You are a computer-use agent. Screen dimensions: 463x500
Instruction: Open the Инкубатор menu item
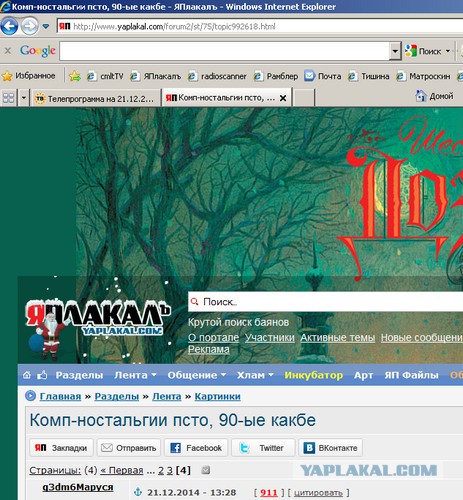tap(313, 375)
